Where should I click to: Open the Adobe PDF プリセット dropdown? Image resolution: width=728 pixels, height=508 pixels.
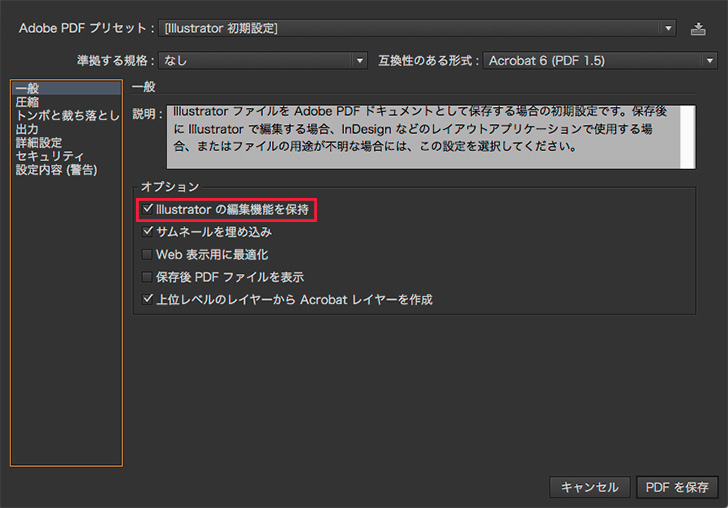(417, 28)
